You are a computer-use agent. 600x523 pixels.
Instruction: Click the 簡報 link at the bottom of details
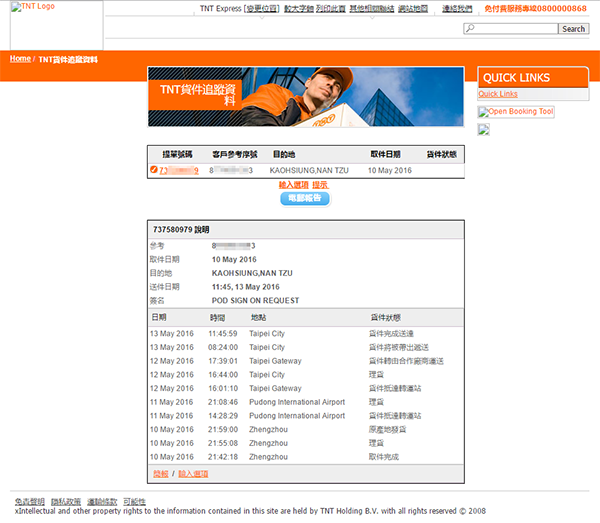coord(161,474)
